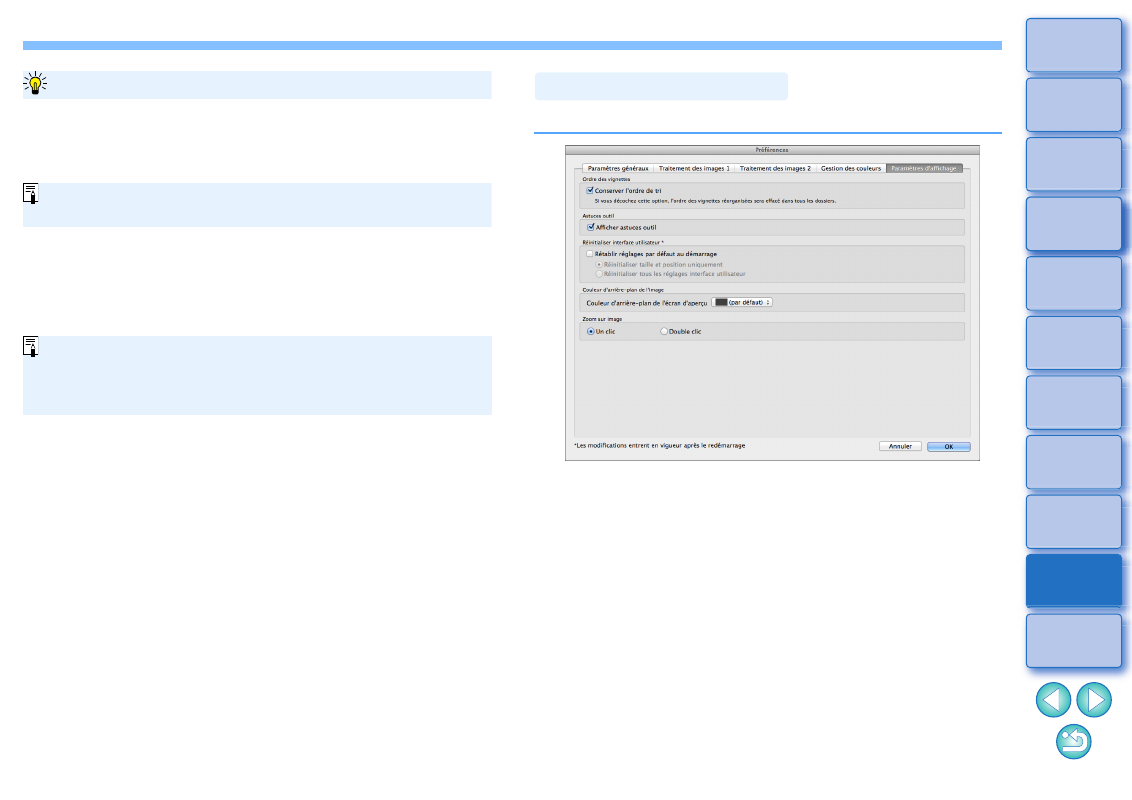Screen dimensions: 1132x800
Task: Click the Préférences window title bar
Action: pyautogui.click(x=772, y=150)
